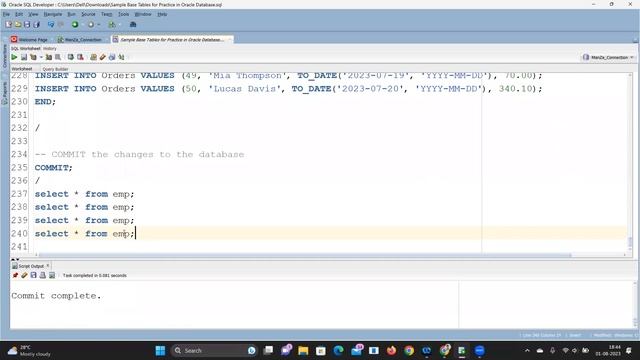Image resolution: width=640 pixels, height=360 pixels.
Task: Open the Help menu
Action: 162,14
